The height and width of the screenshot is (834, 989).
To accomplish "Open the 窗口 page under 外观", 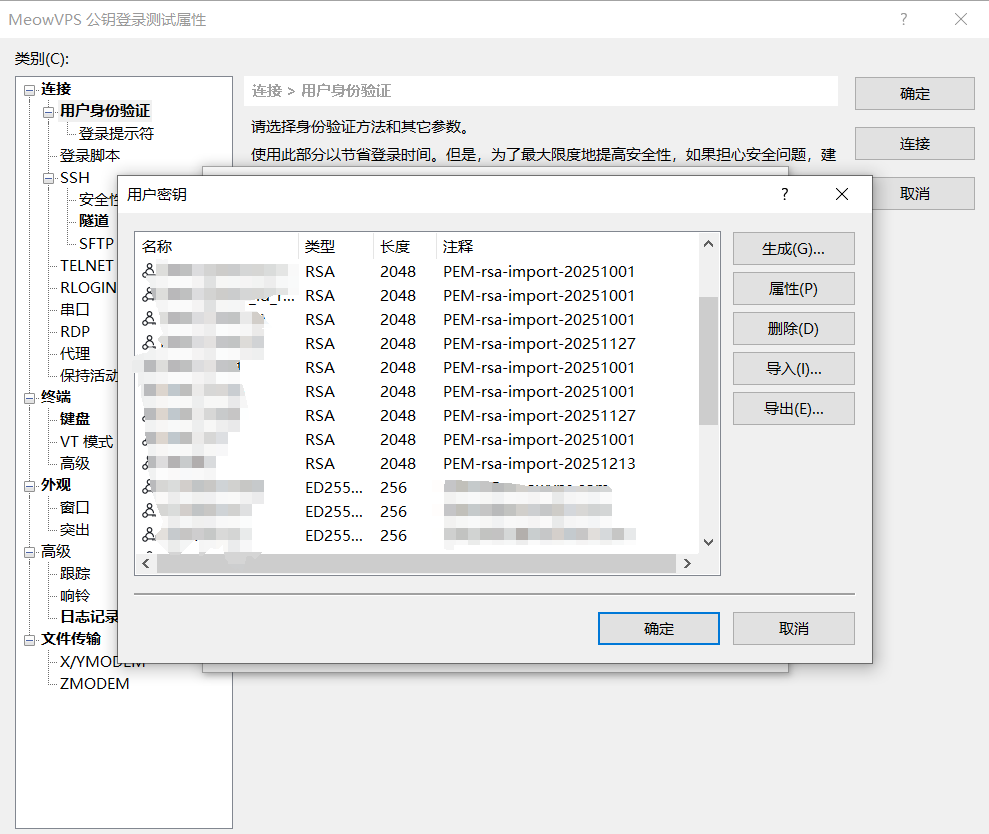I will pos(75,507).
